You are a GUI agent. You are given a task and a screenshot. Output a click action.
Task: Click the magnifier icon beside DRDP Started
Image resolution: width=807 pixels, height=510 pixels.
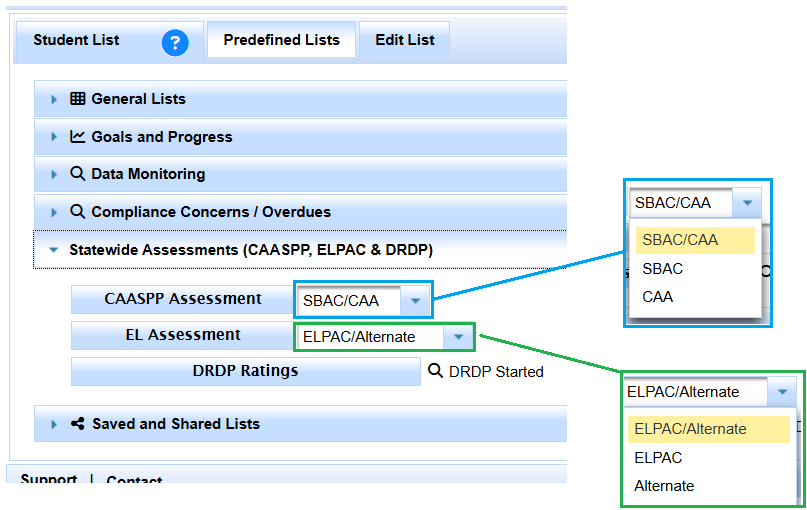tap(435, 371)
